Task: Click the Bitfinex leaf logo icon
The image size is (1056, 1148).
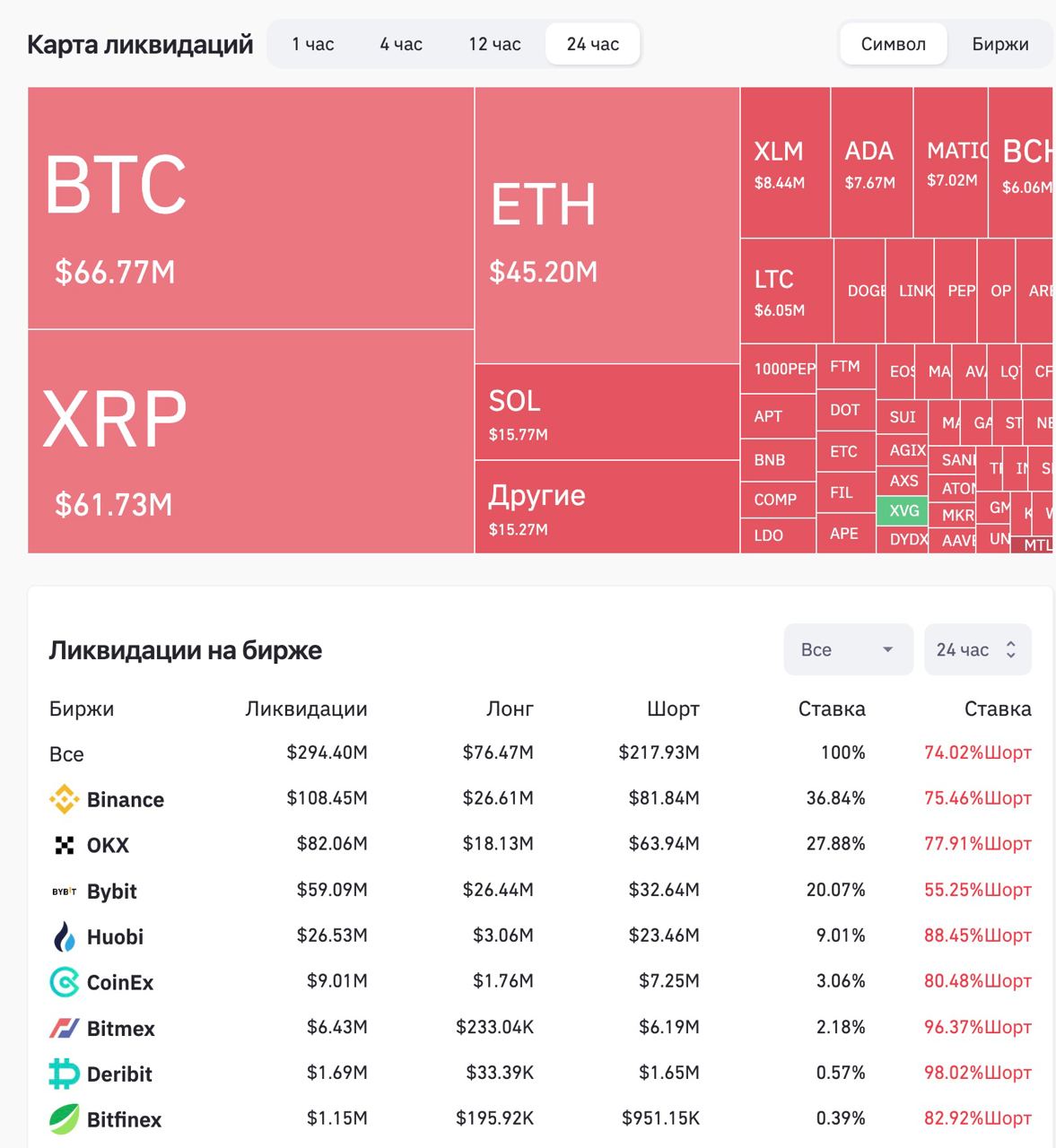Action: click(64, 1120)
